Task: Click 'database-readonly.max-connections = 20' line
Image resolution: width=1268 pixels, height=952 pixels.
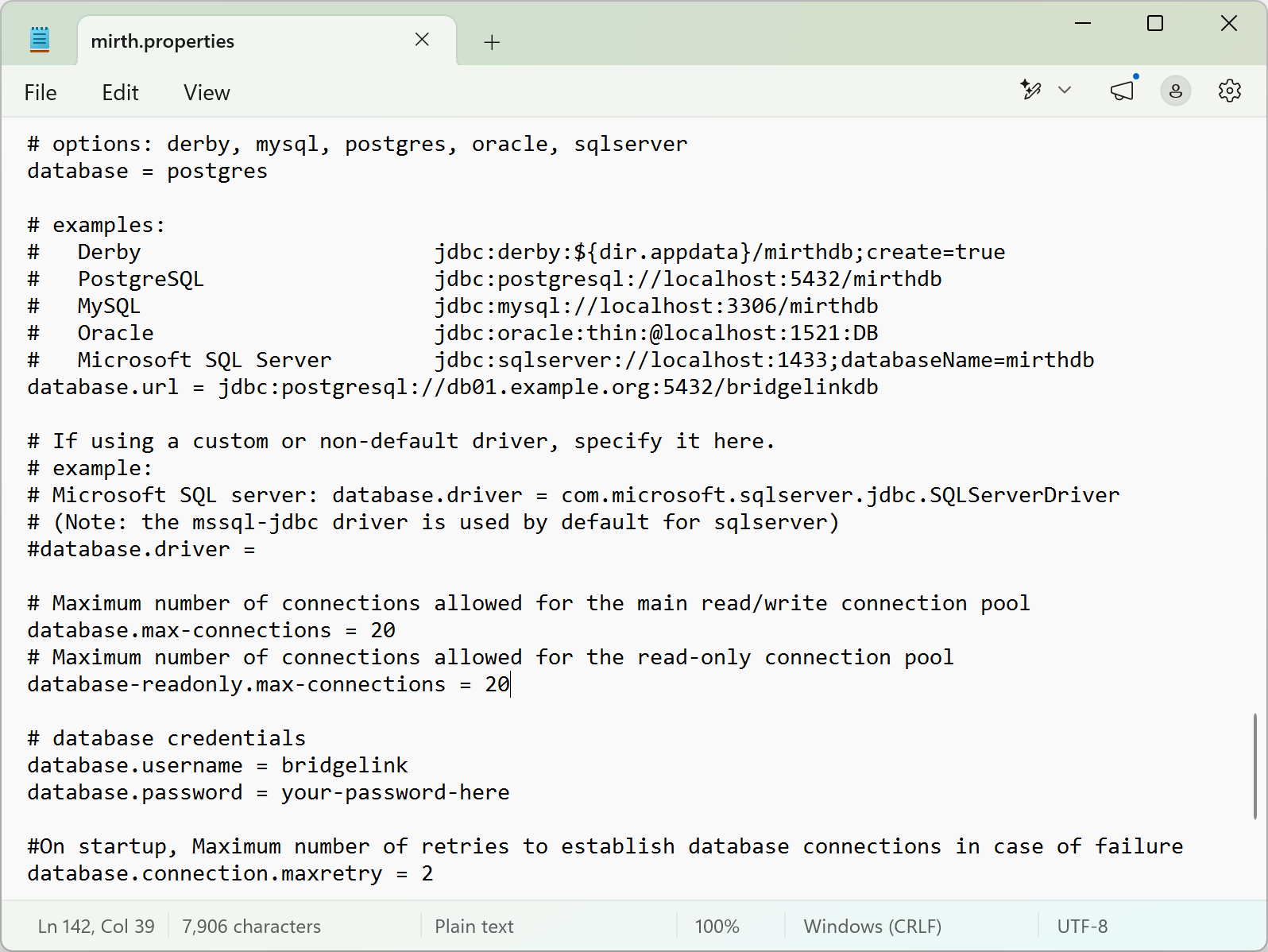Action: tap(269, 685)
